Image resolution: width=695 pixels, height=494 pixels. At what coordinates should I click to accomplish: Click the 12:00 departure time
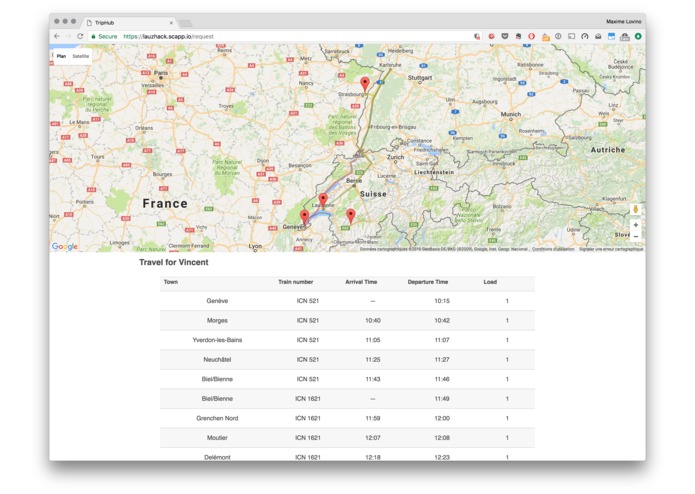pos(442,418)
